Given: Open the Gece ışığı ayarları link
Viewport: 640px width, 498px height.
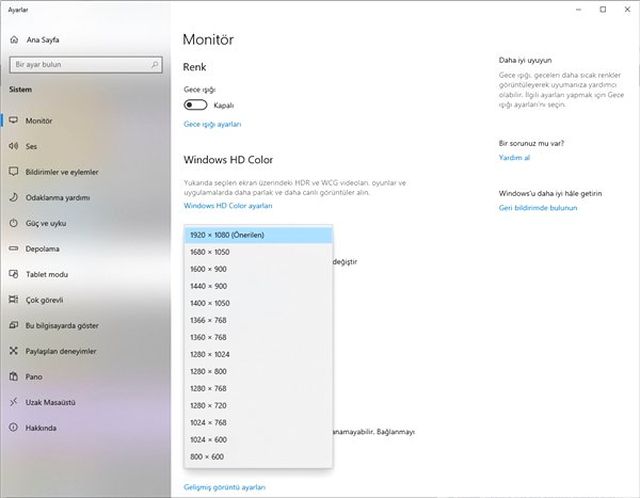Looking at the screenshot, I should click(212, 124).
